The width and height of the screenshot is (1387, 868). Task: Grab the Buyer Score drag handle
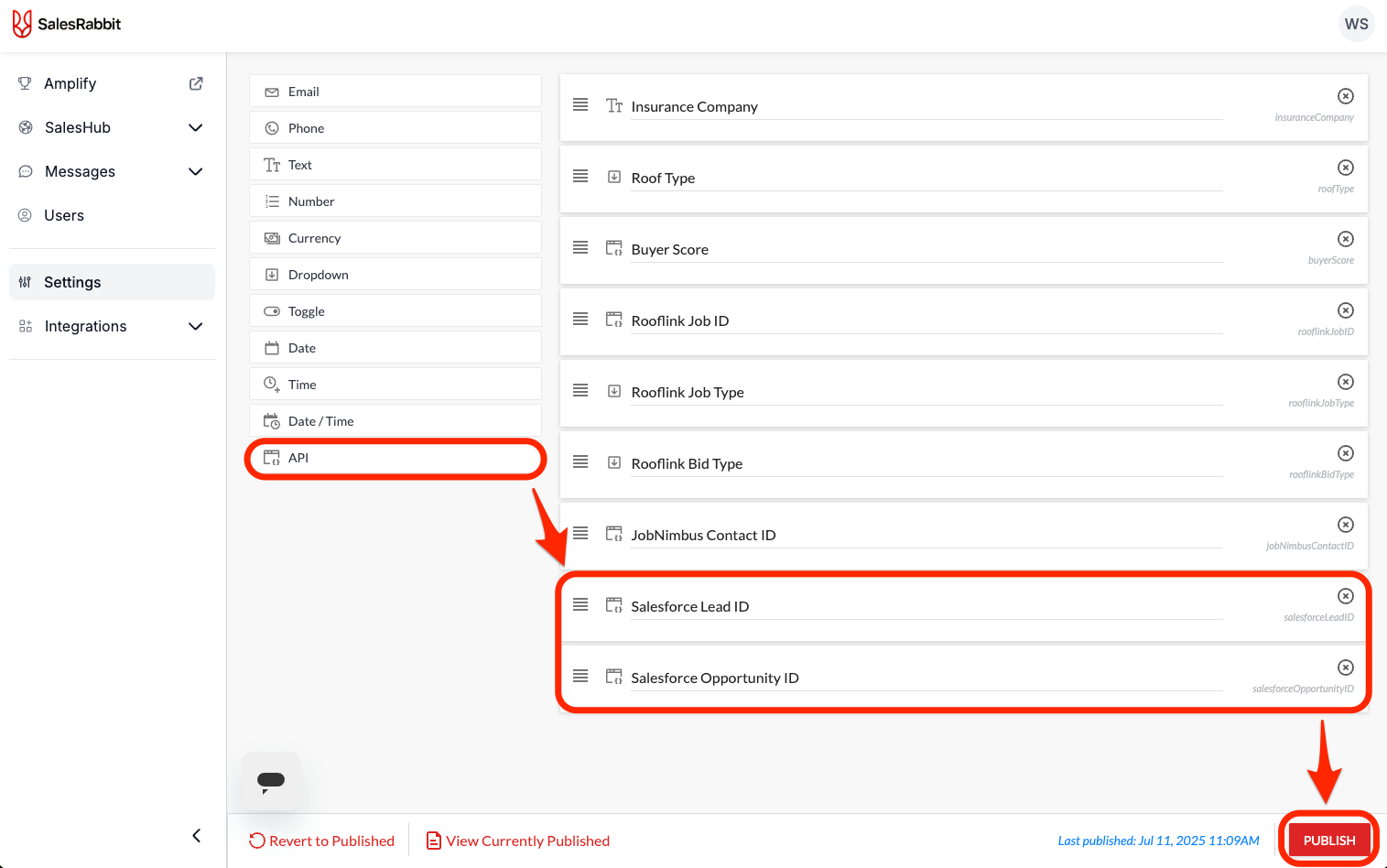pyautogui.click(x=580, y=247)
